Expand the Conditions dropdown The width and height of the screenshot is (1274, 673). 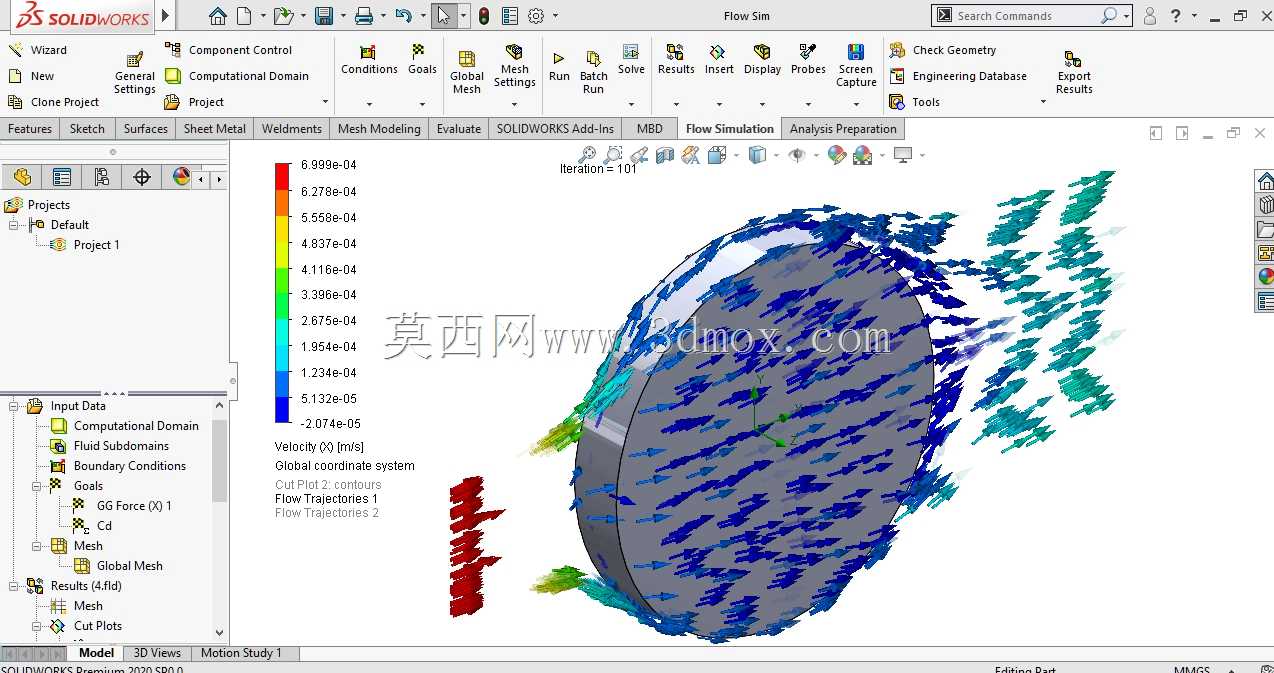coord(369,104)
